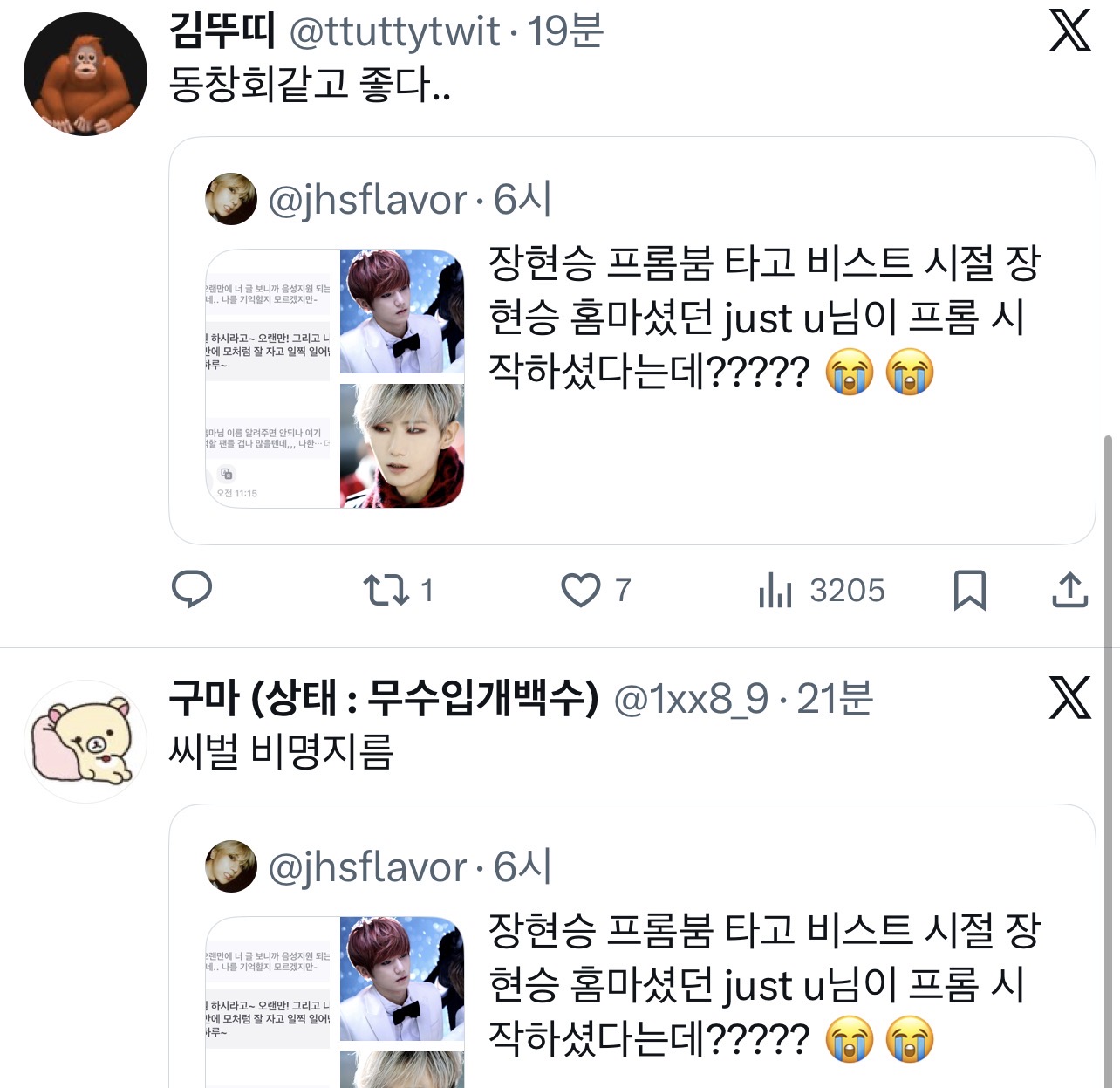Visit @jhsflavor in second quoted tweet

(x=367, y=867)
